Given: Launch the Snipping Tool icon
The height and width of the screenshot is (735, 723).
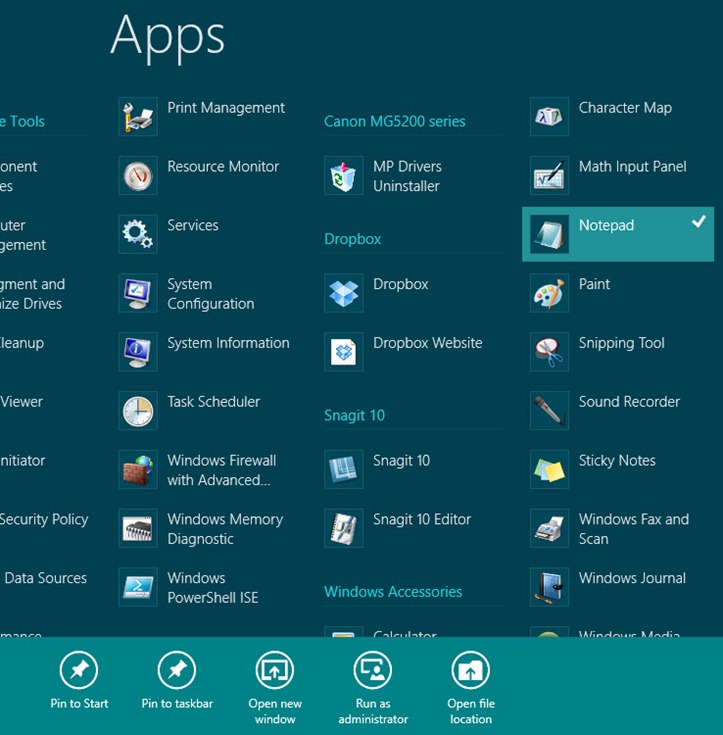Looking at the screenshot, I should pyautogui.click(x=549, y=353).
